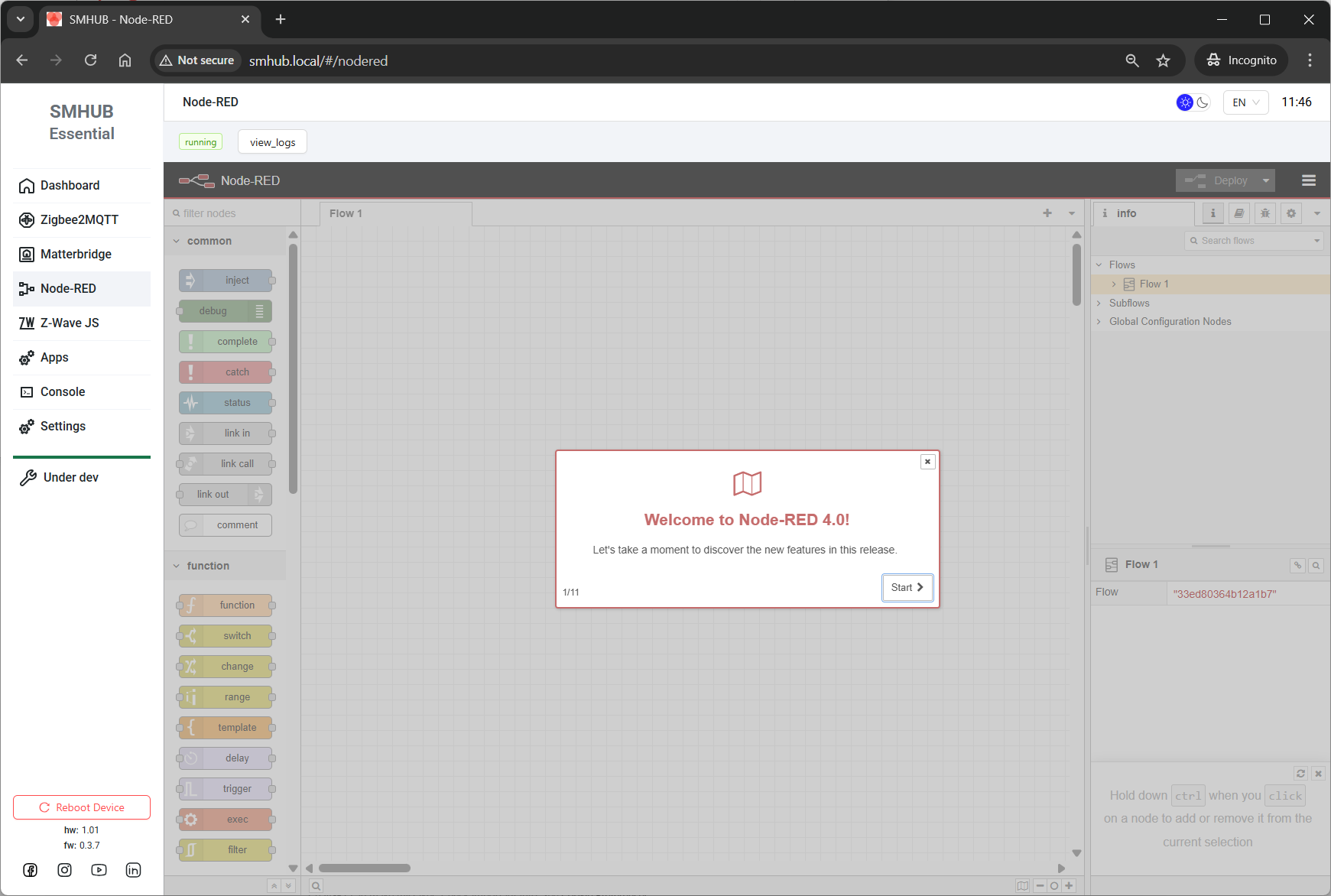The image size is (1331, 896).
Task: Open the debug messages sidebar tab
Action: (1265, 213)
